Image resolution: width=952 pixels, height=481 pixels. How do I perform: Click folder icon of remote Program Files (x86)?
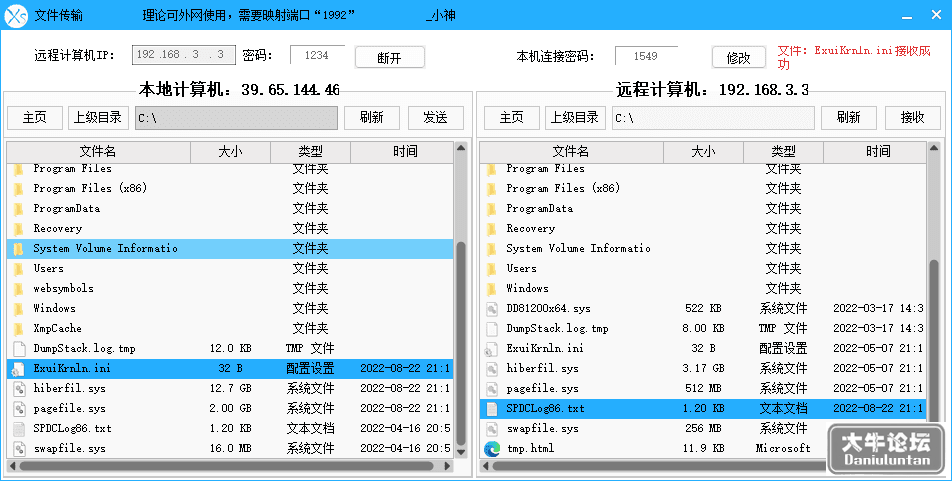[492, 189]
